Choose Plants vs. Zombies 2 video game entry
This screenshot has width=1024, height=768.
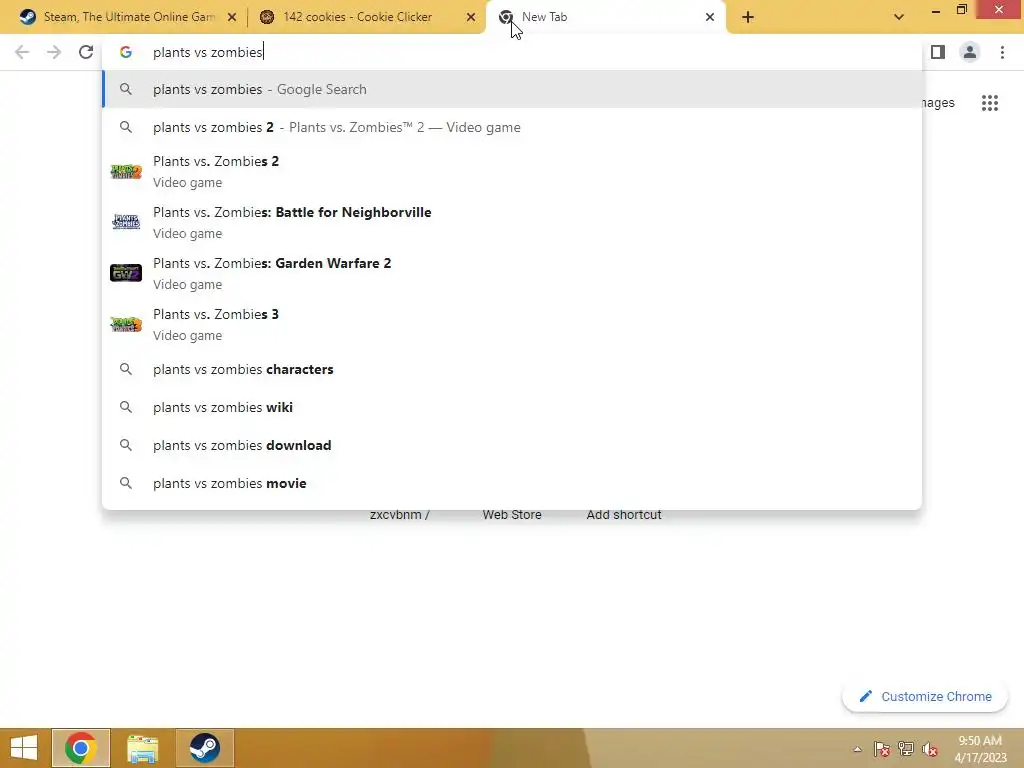tap(512, 172)
